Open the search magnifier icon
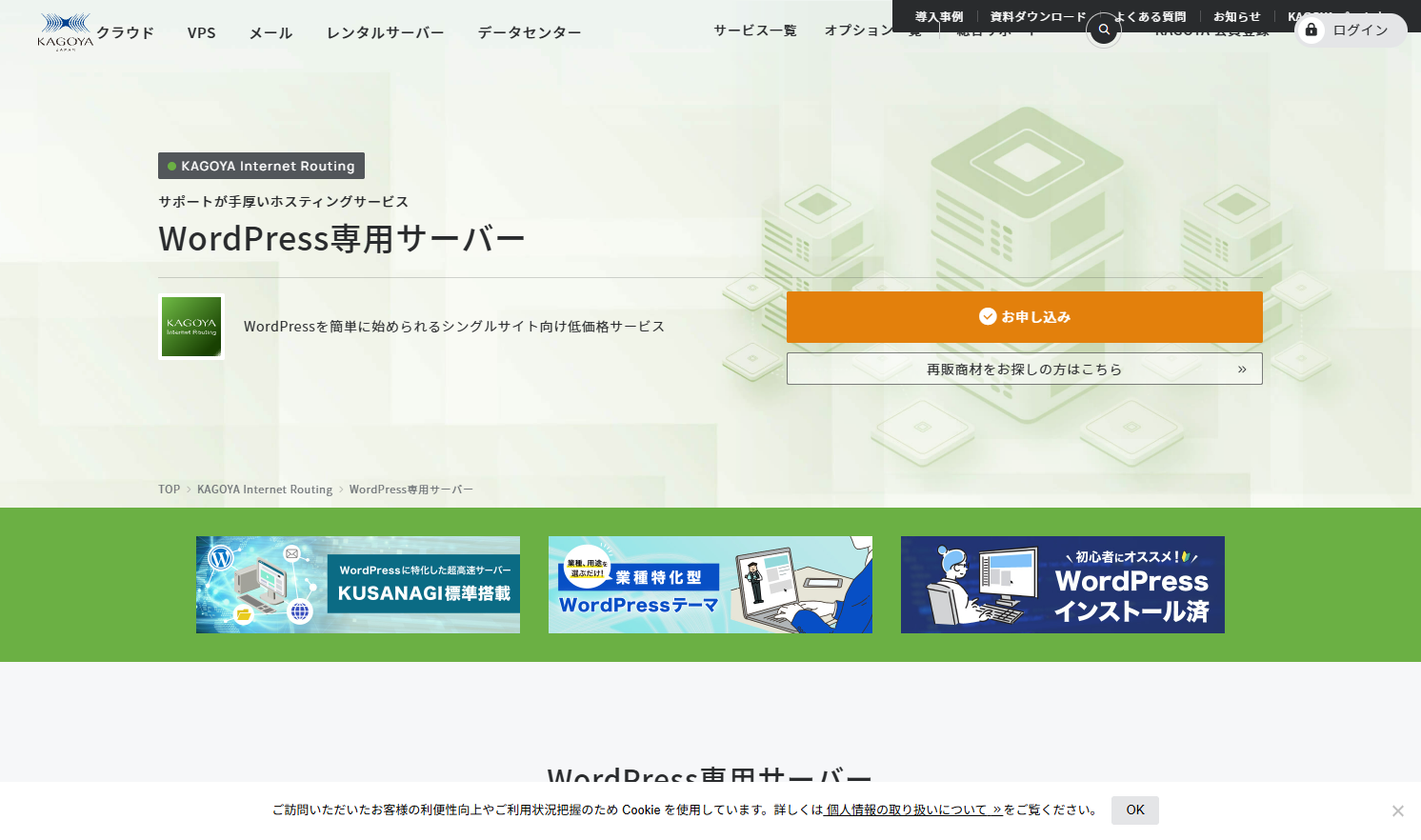 click(x=1104, y=30)
